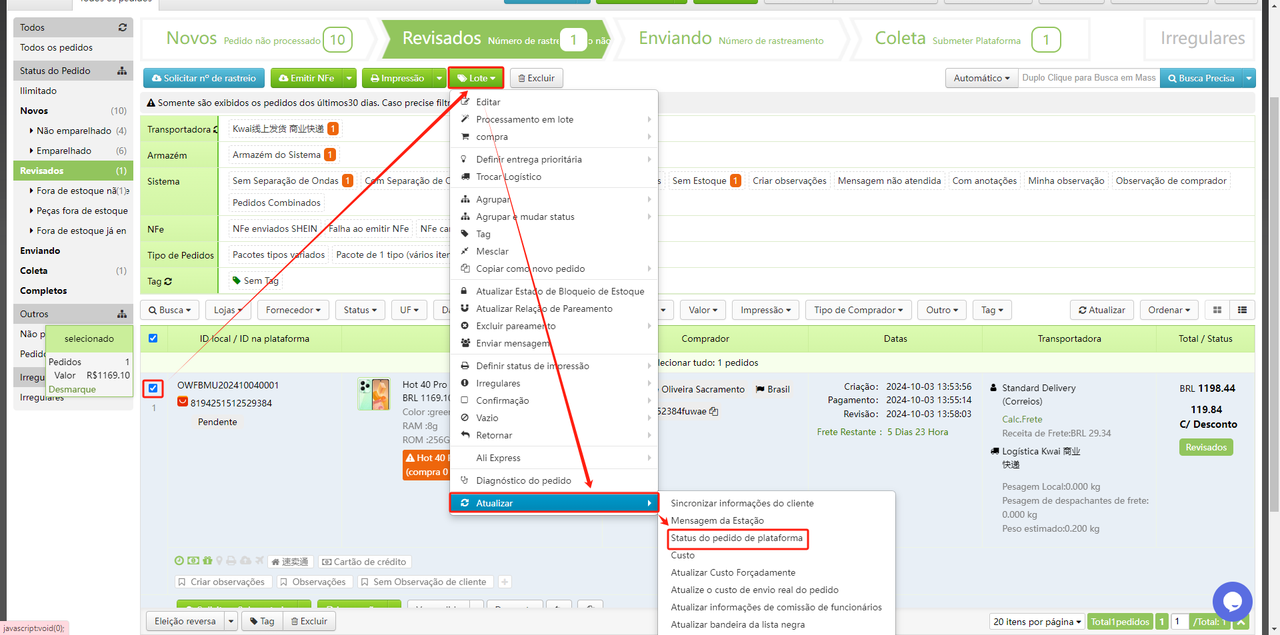Choose Status do pedido de plataforma submenu entry

(737, 539)
